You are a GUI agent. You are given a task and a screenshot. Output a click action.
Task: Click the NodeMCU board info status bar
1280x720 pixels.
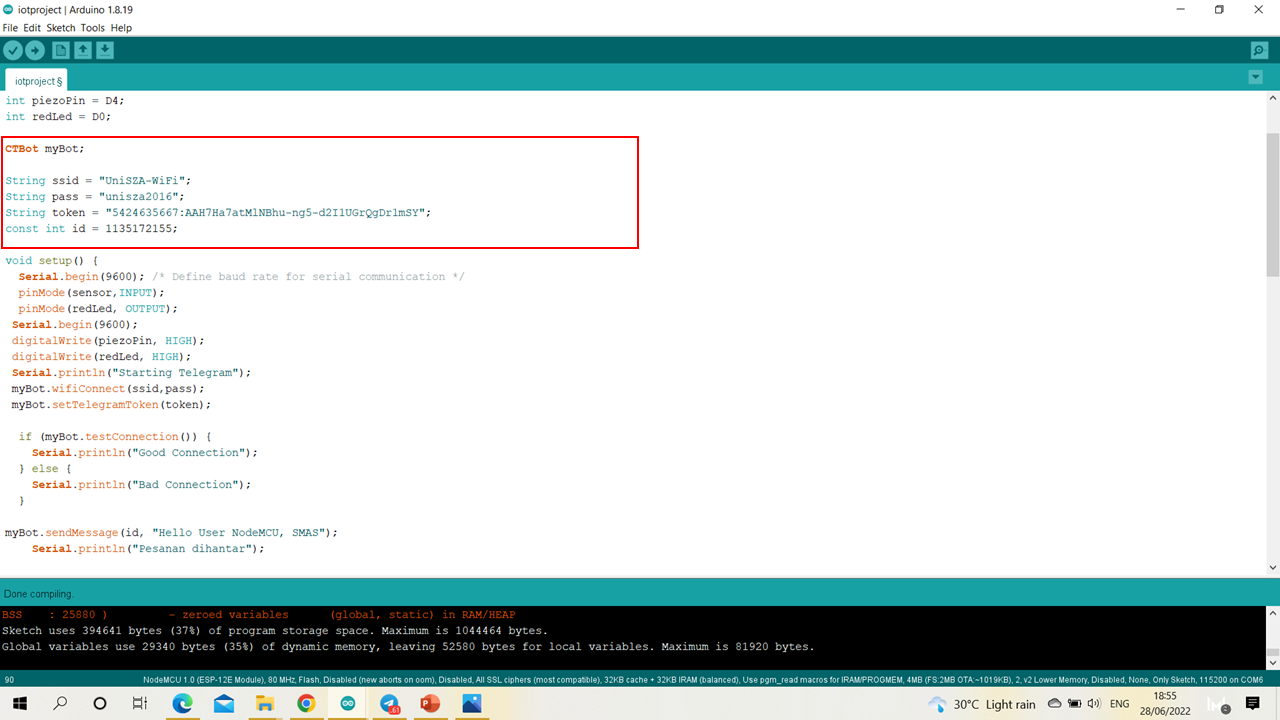point(703,680)
